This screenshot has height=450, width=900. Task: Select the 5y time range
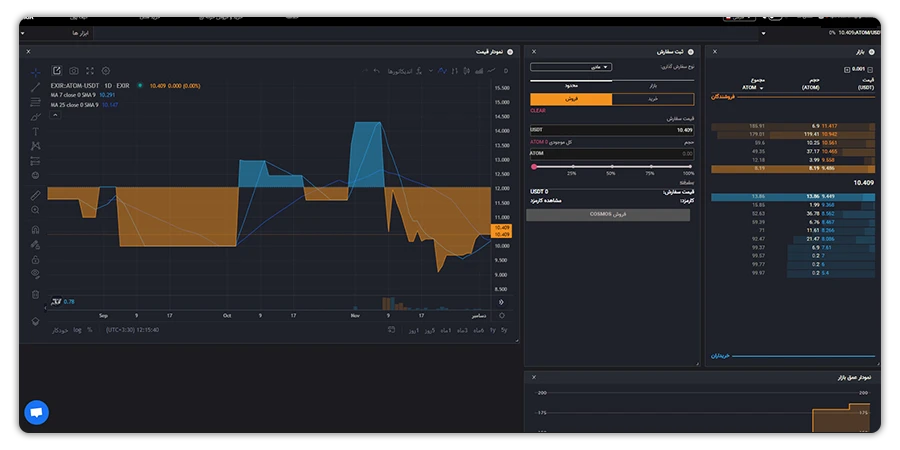(504, 330)
